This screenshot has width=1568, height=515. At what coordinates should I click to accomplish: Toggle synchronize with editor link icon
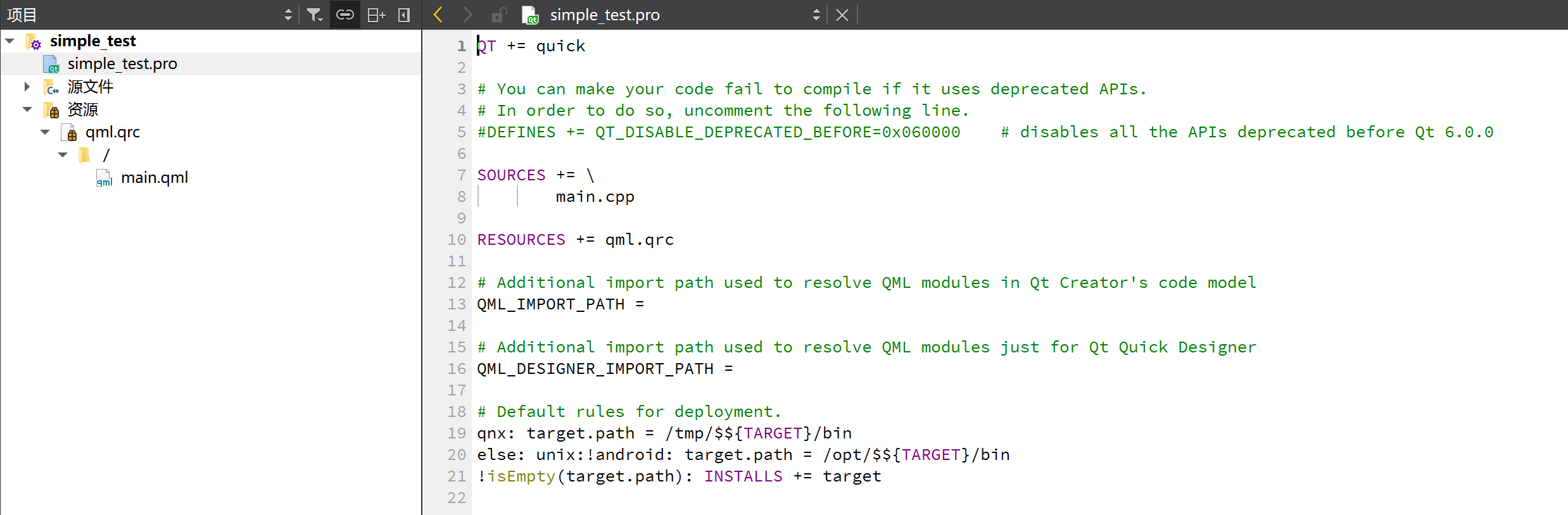coord(345,15)
